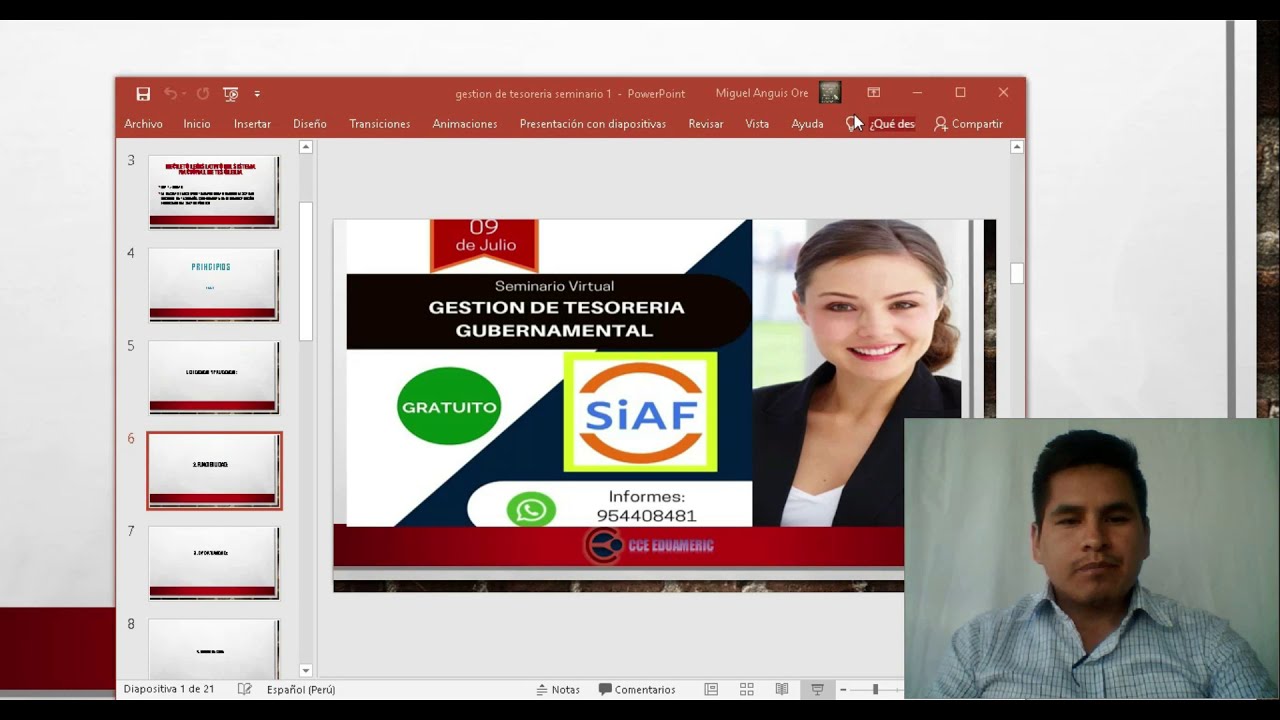Open Presentación con diapositivas tab
Viewport: 1280px width, 720px height.
tap(593, 124)
